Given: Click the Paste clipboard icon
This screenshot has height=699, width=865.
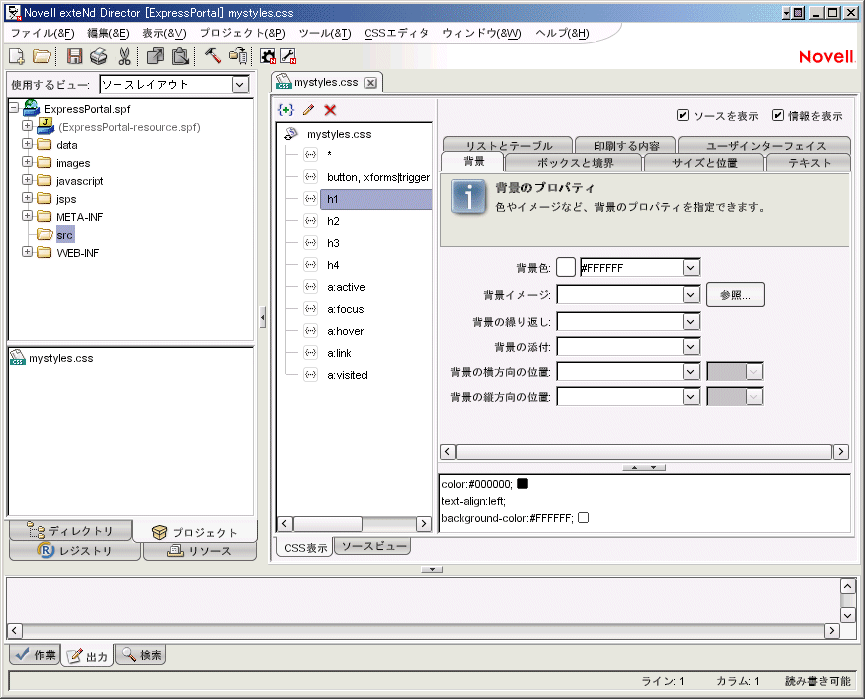Looking at the screenshot, I should point(180,56).
